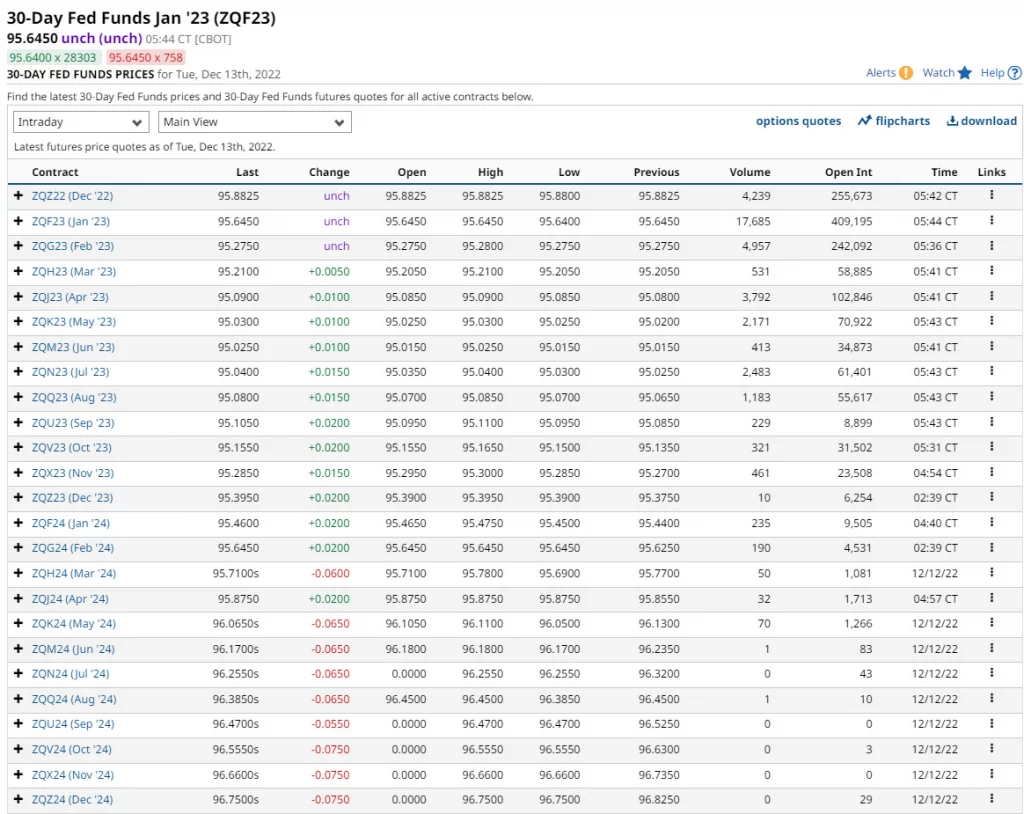Click ZQZ24 last price 96.7500s

(x=236, y=799)
